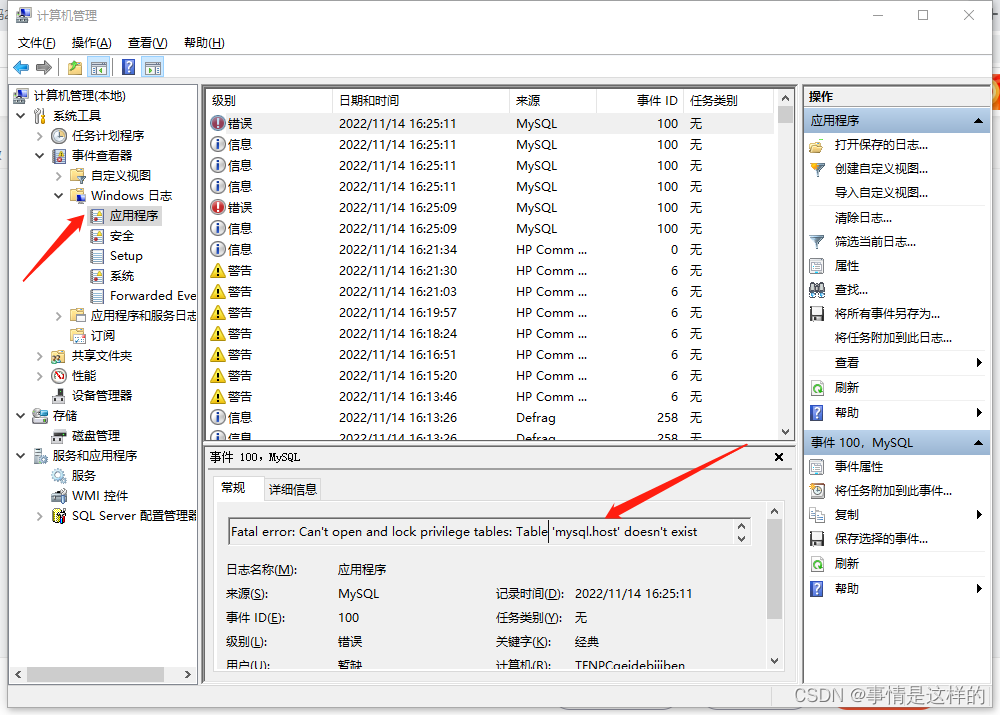1000x715 pixels.
Task: Toggle the action pane toolbar icon
Action: [153, 67]
